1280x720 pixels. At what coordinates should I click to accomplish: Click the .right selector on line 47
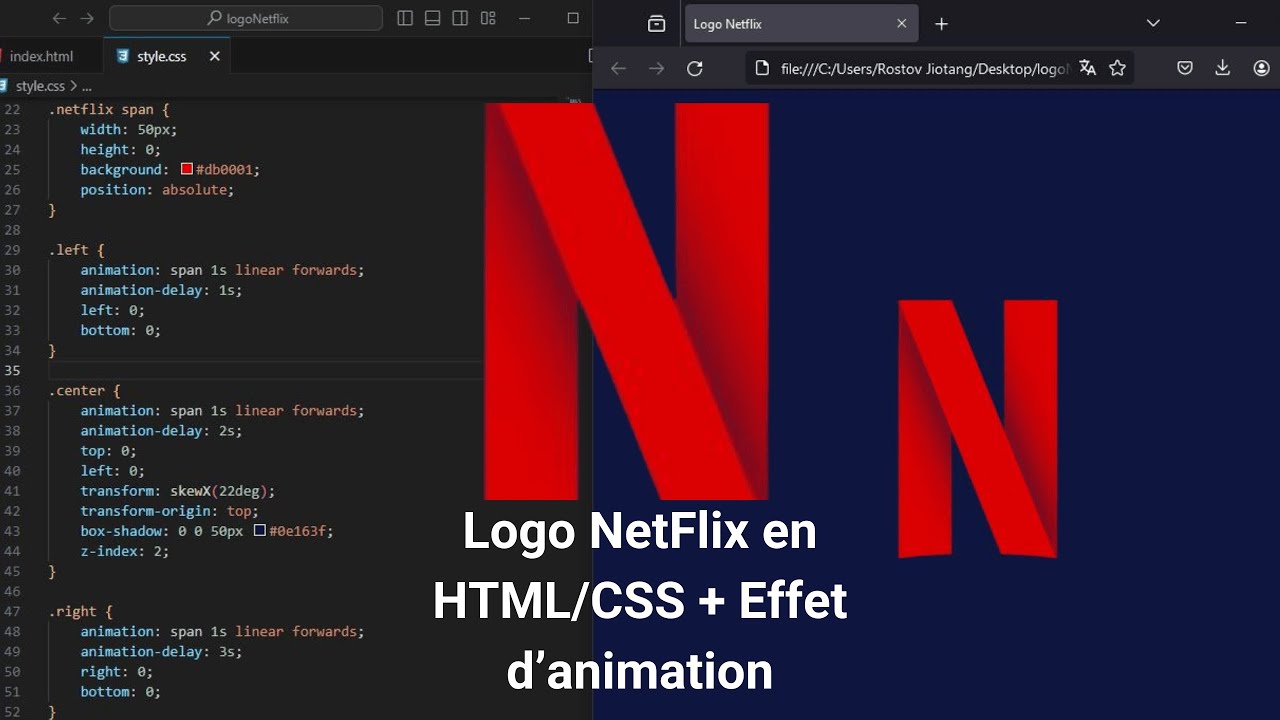[x=76, y=611]
